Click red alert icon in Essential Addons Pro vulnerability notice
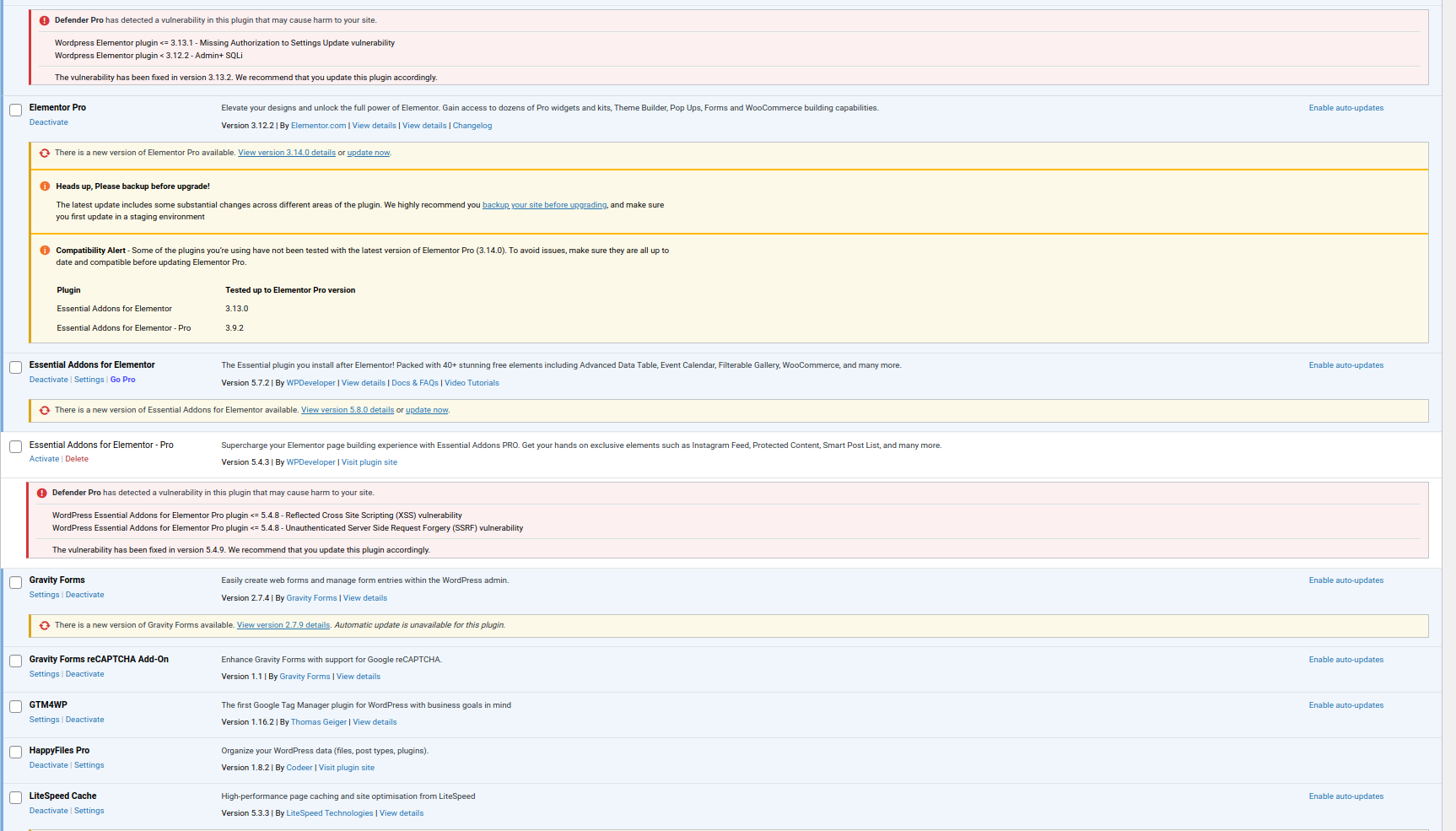The height and width of the screenshot is (831, 1456). (41, 493)
